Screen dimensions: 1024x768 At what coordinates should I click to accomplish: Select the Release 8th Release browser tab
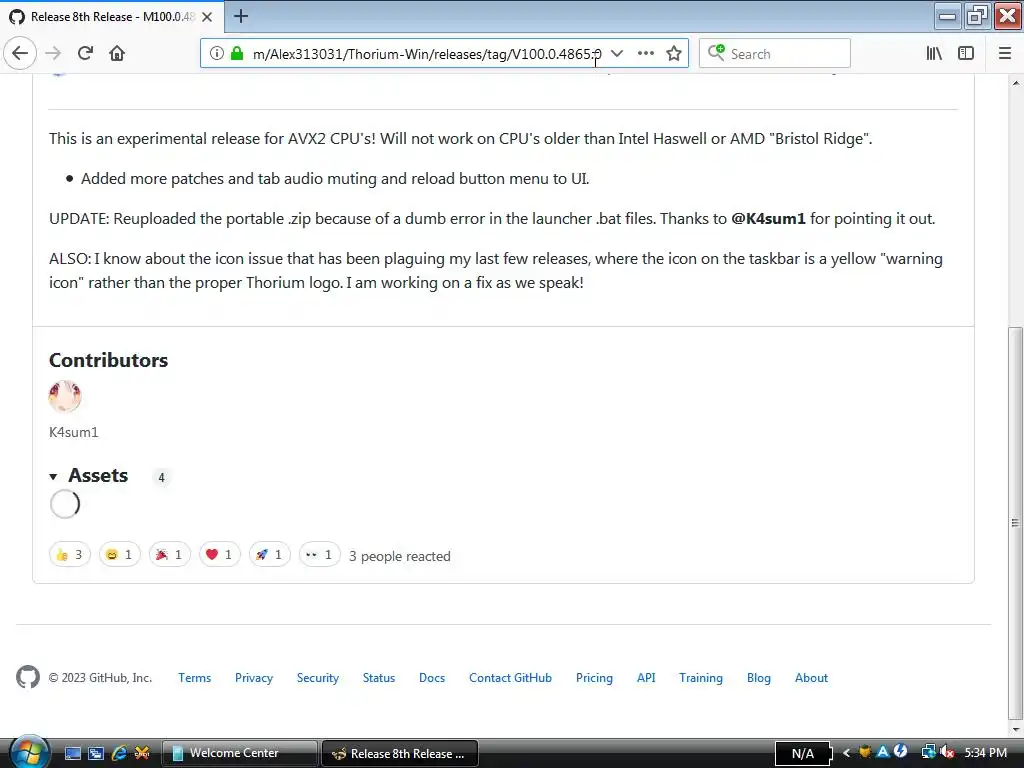[x=112, y=17]
